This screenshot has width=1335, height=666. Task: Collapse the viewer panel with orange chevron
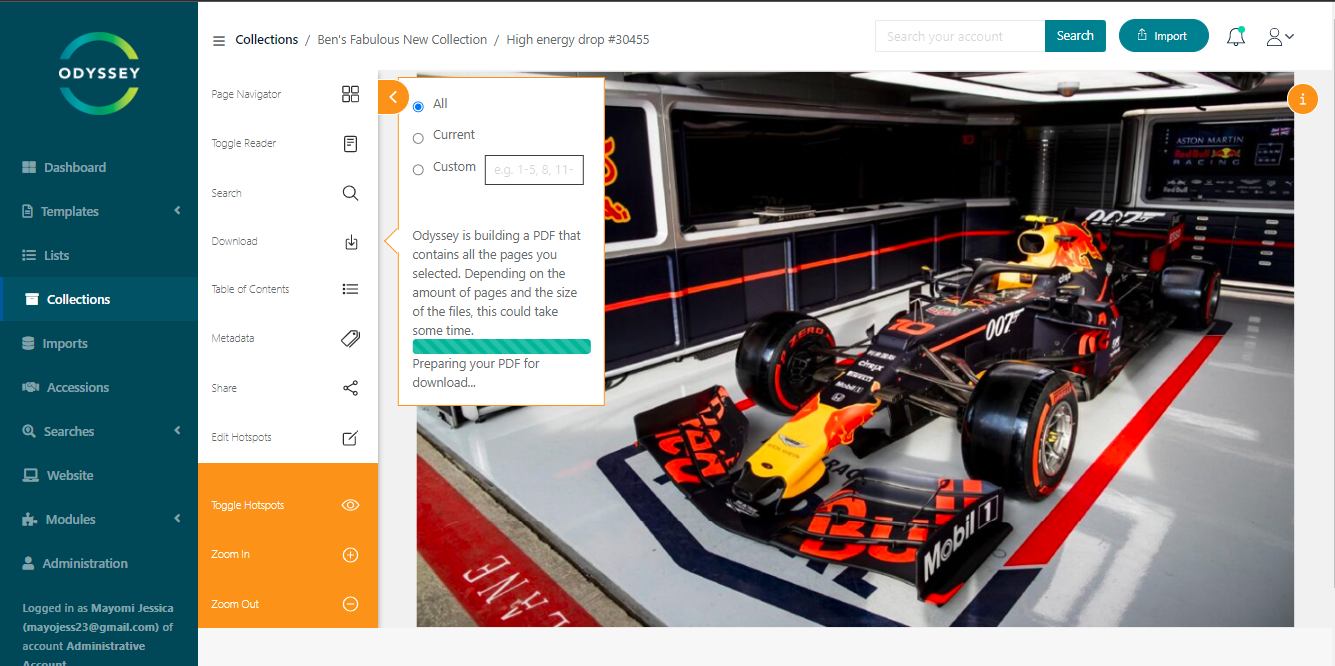[393, 97]
